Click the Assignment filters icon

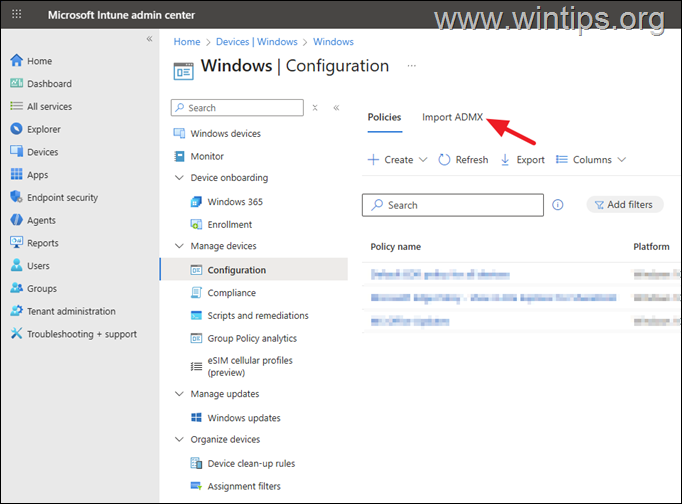pos(196,486)
